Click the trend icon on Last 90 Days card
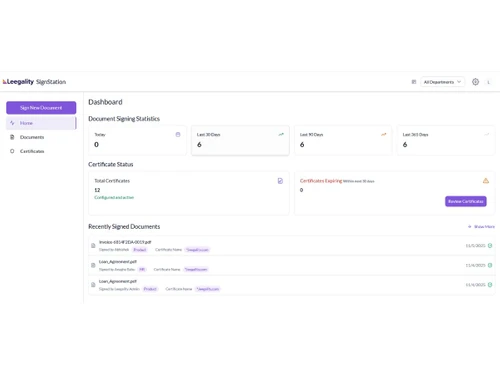This screenshot has height=375, width=500. (384, 134)
